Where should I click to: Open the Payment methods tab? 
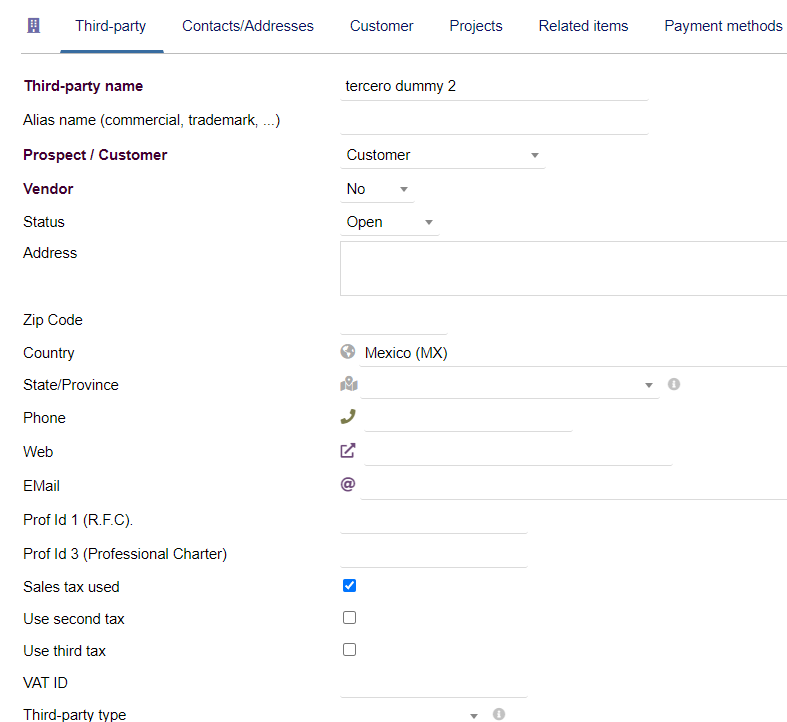[x=723, y=26]
